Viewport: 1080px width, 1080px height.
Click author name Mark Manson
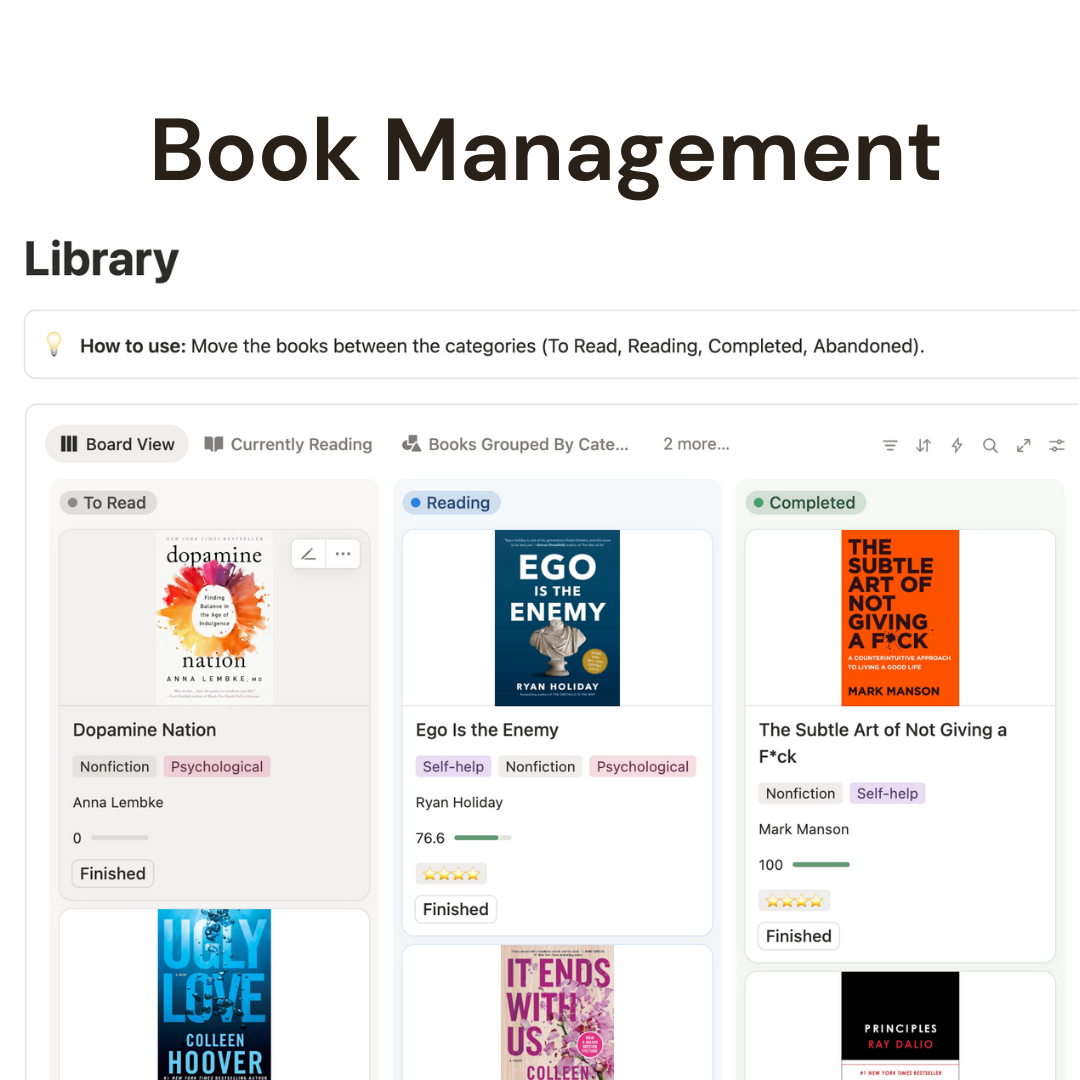pos(804,829)
